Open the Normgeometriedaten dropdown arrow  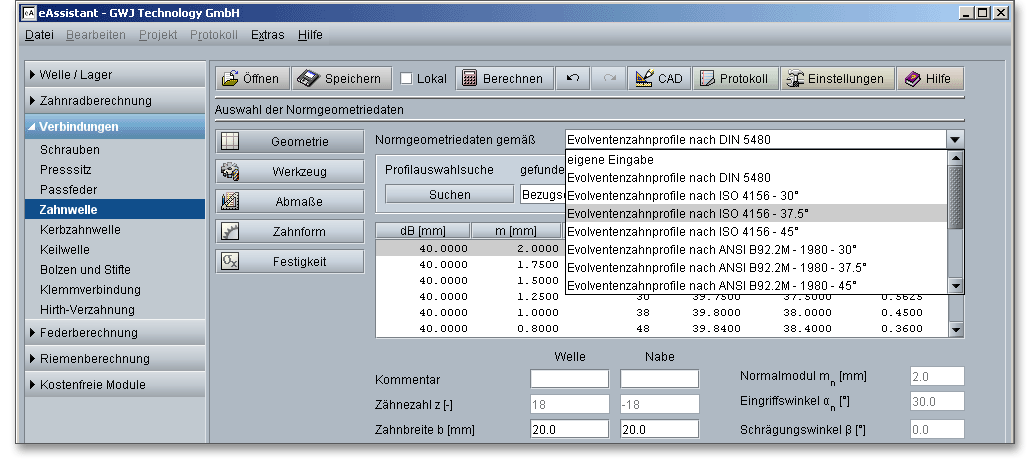[x=955, y=141]
